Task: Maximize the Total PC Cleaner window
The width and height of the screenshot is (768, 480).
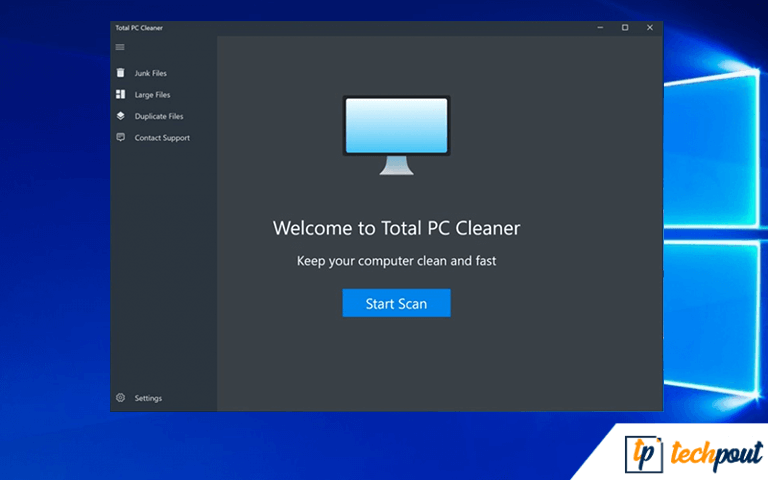Action: coord(625,28)
